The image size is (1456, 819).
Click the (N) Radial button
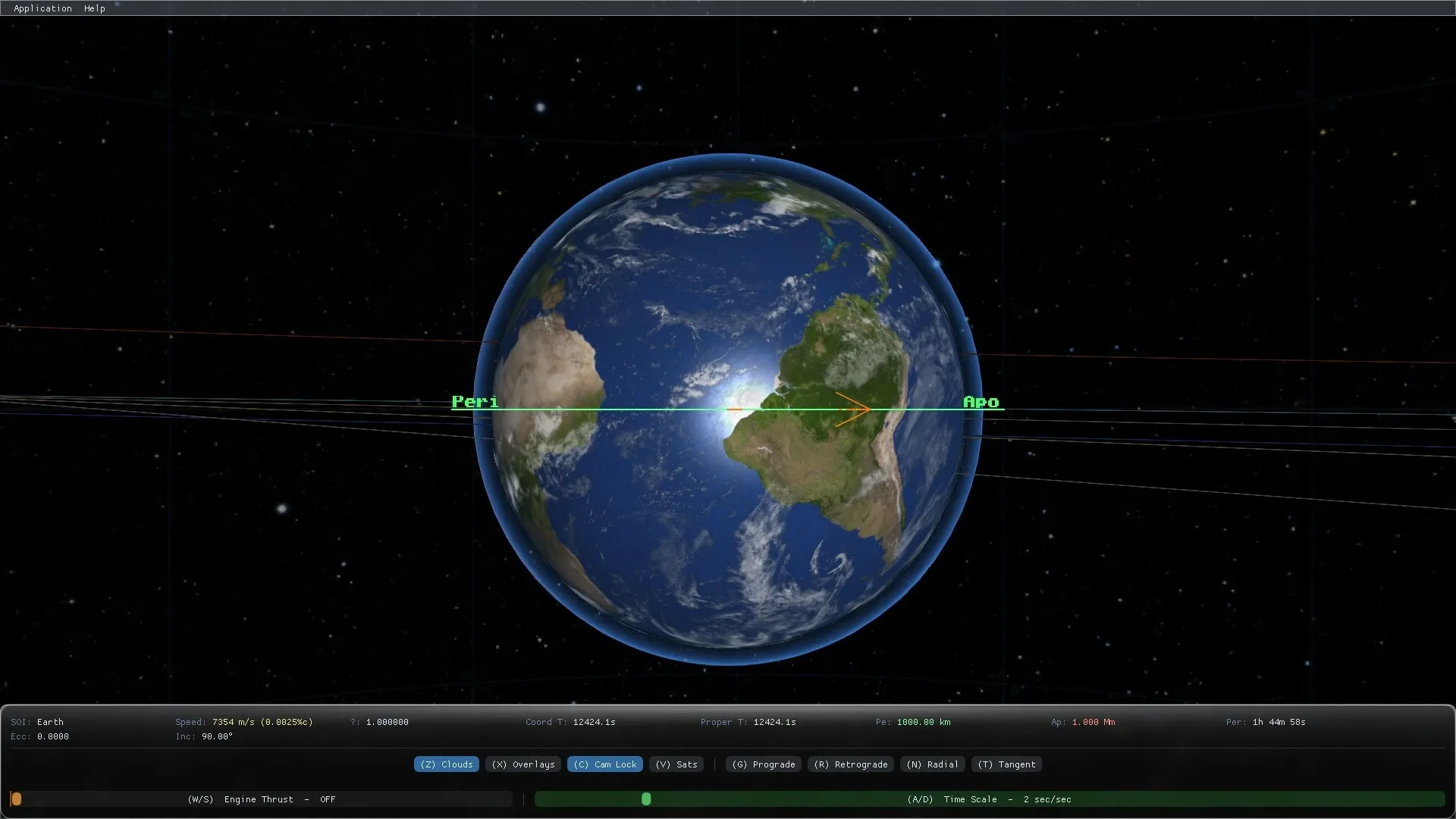pos(933,764)
